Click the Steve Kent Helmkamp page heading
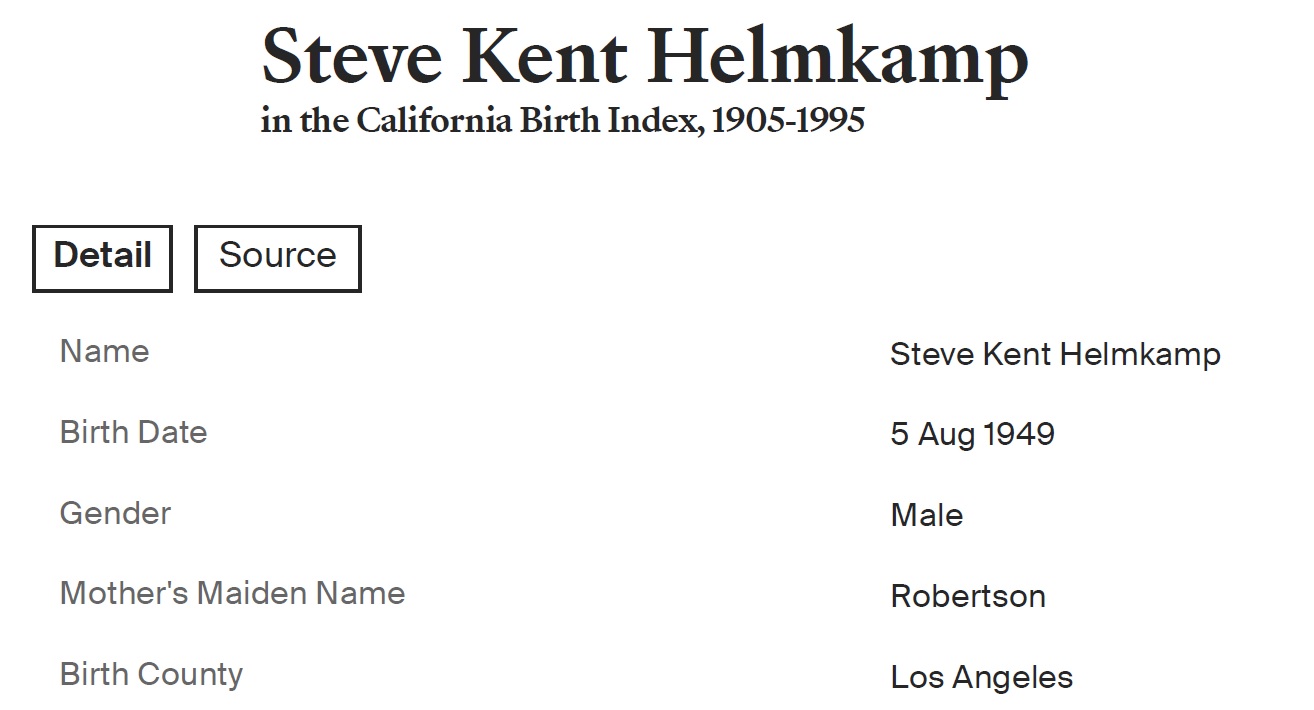1314x710 pixels. pos(644,58)
